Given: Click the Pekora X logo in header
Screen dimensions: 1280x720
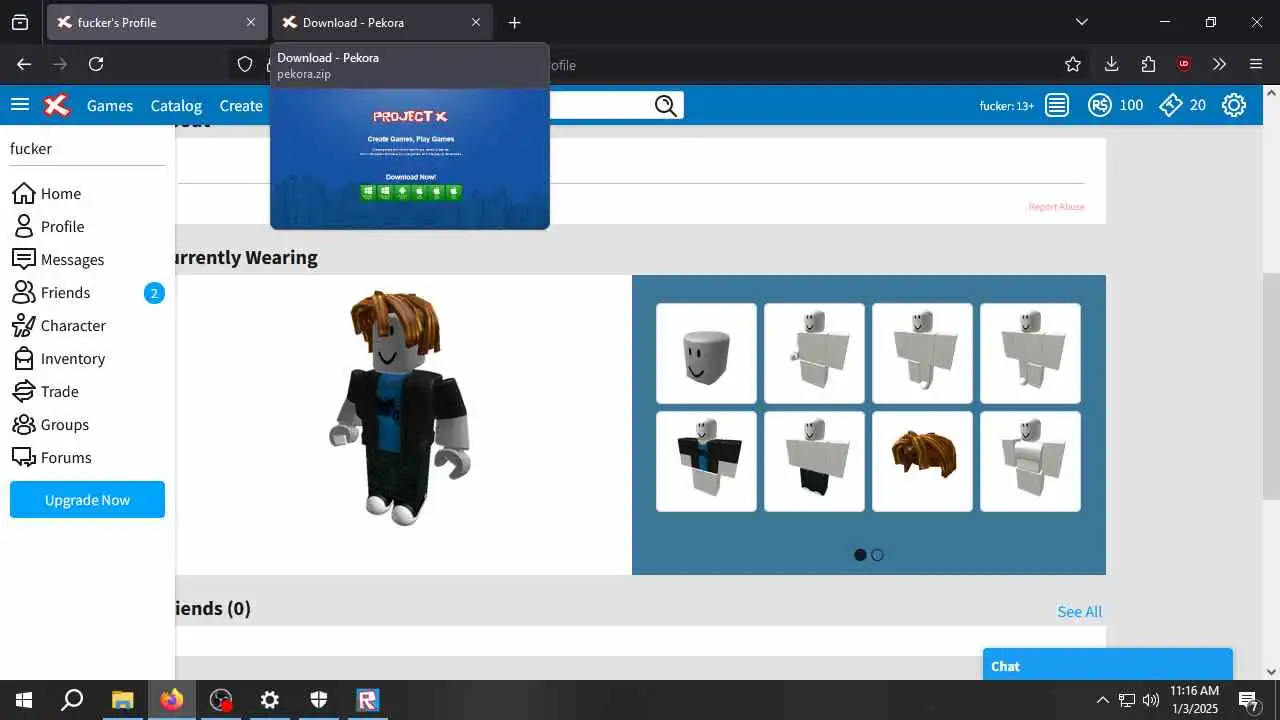Looking at the screenshot, I should pos(58,105).
